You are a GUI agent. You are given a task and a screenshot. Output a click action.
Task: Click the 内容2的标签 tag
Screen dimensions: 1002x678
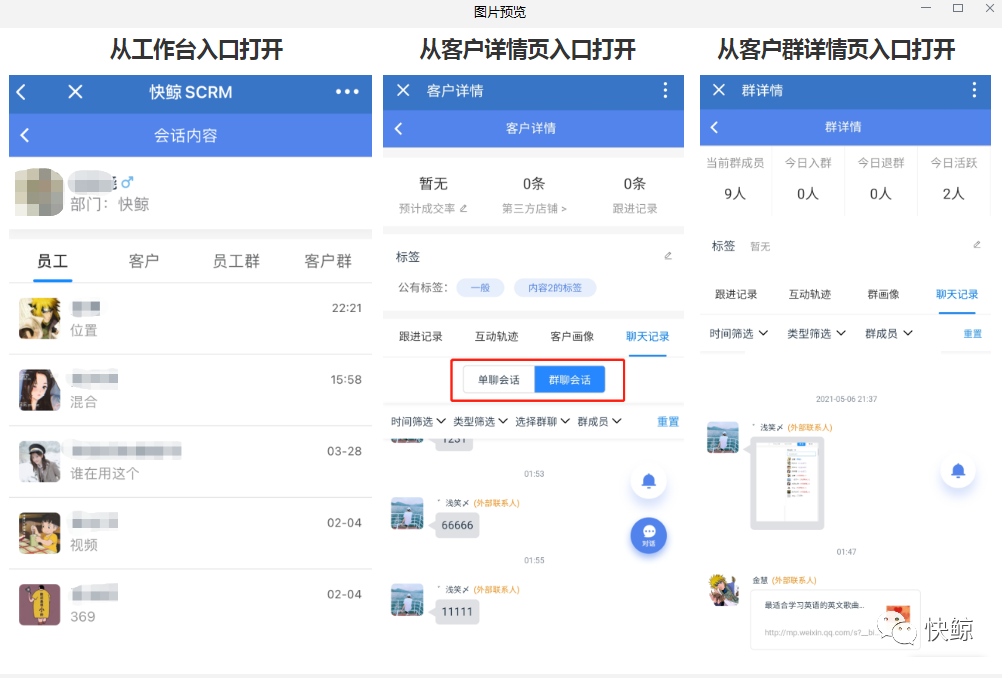[x=555, y=288]
